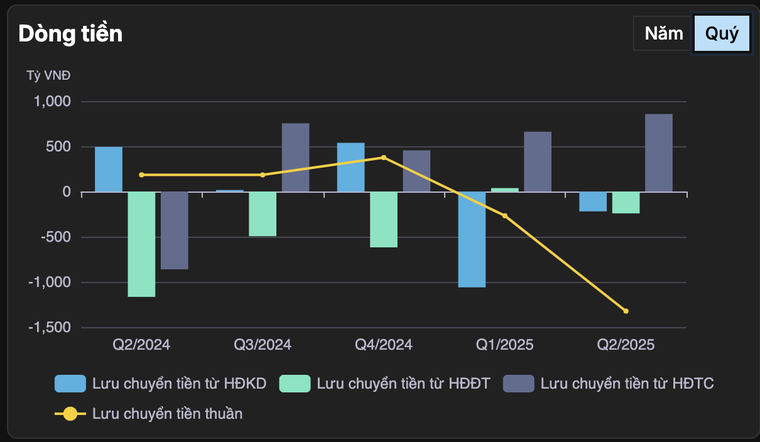Select the blue HĐKD bar in Q1/2025
The height and width of the screenshot is (442, 760).
(x=472, y=239)
